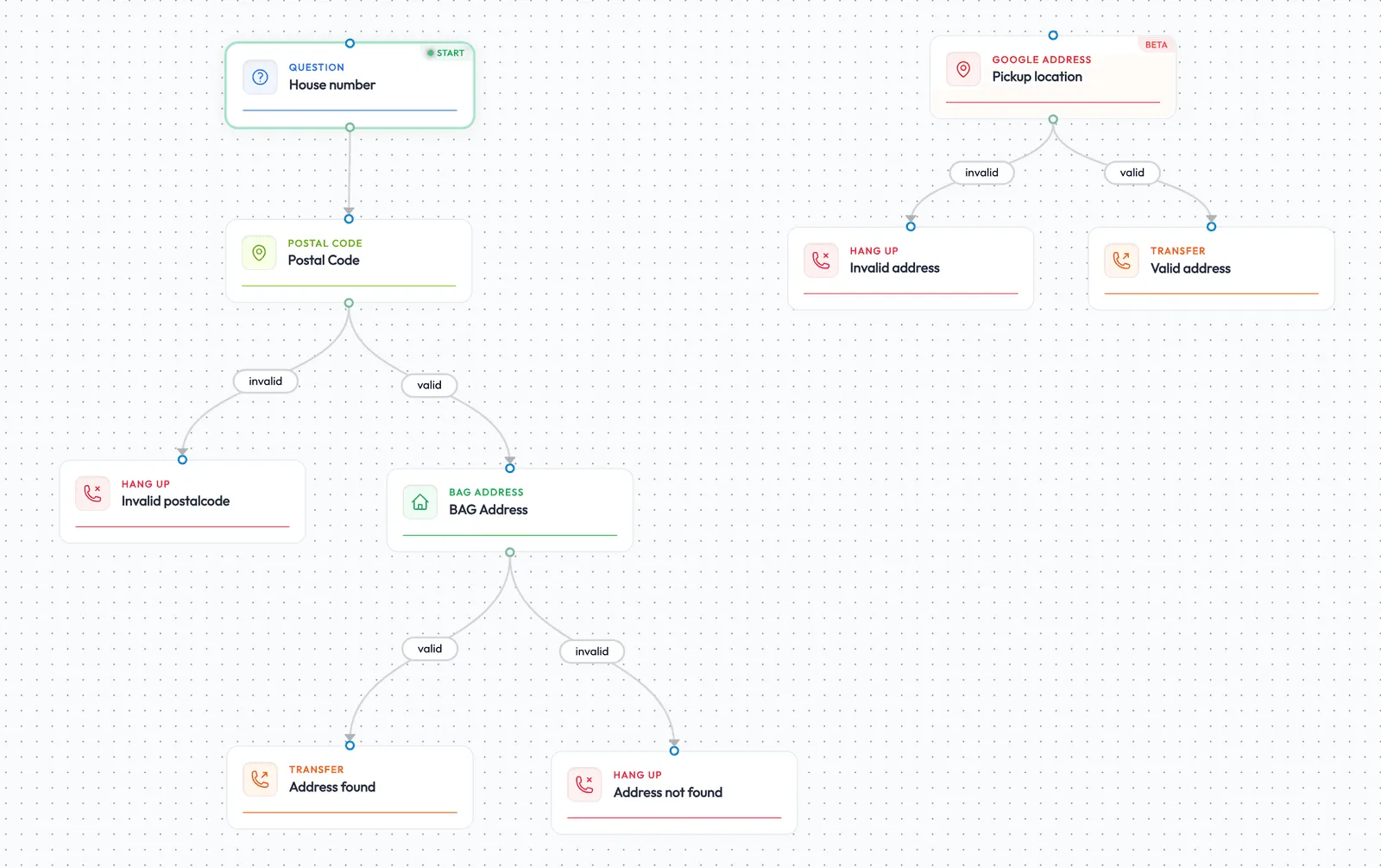The image size is (1381, 868).
Task: Click the red pin icon on Pickup location node
Action: 963,69
